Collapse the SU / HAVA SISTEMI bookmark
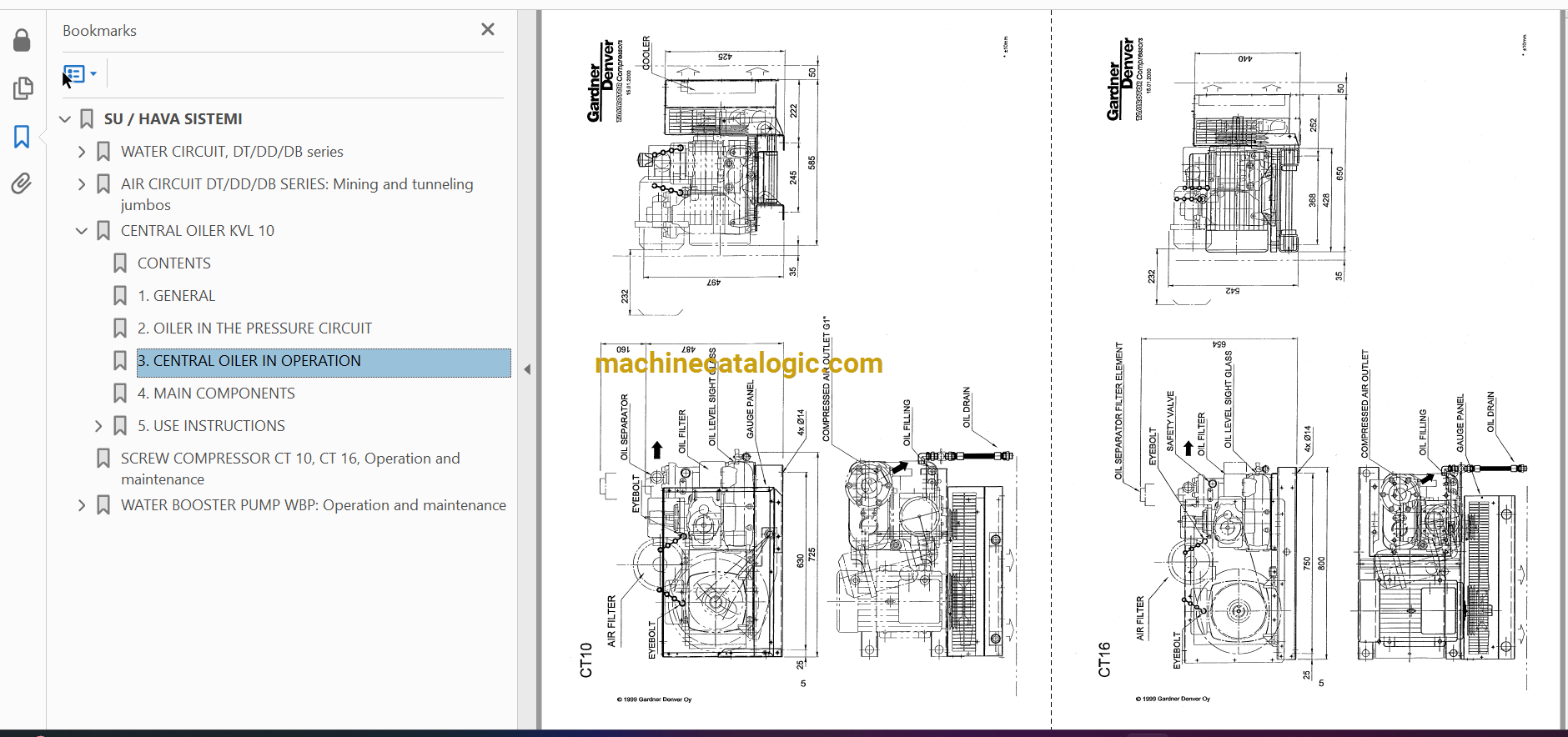 pos(65,119)
